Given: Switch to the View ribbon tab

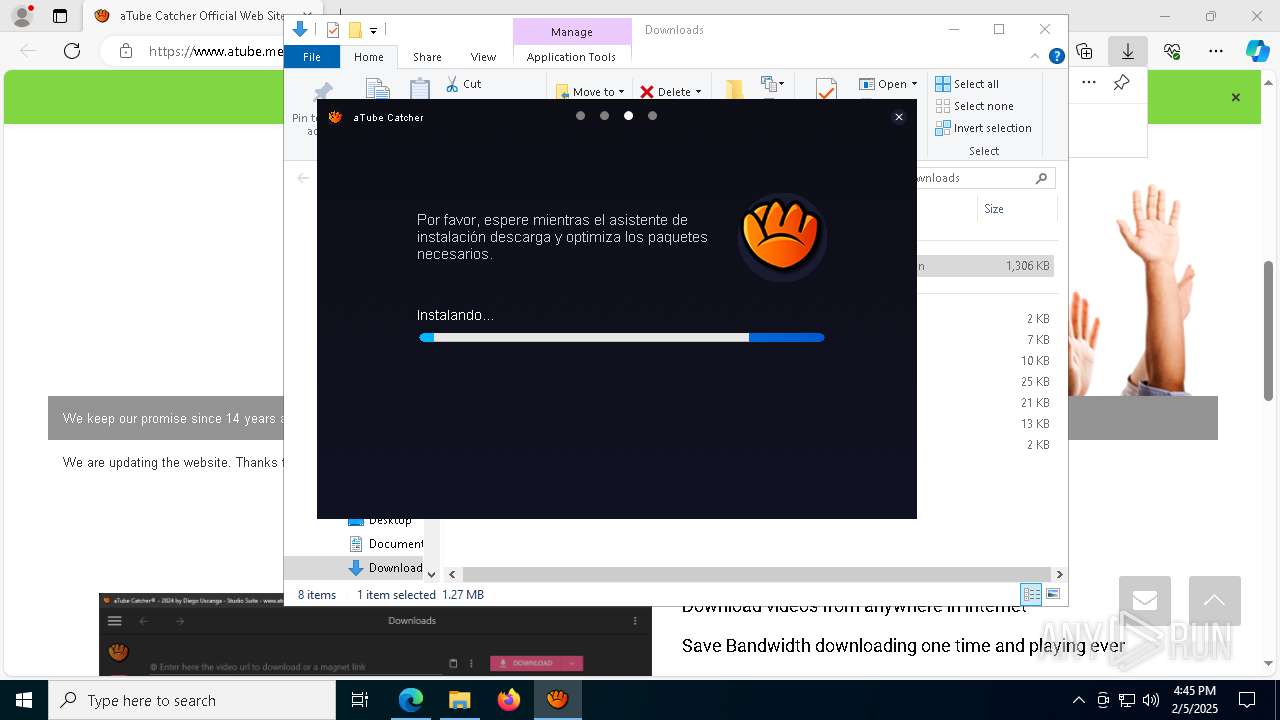Looking at the screenshot, I should pyautogui.click(x=483, y=57).
